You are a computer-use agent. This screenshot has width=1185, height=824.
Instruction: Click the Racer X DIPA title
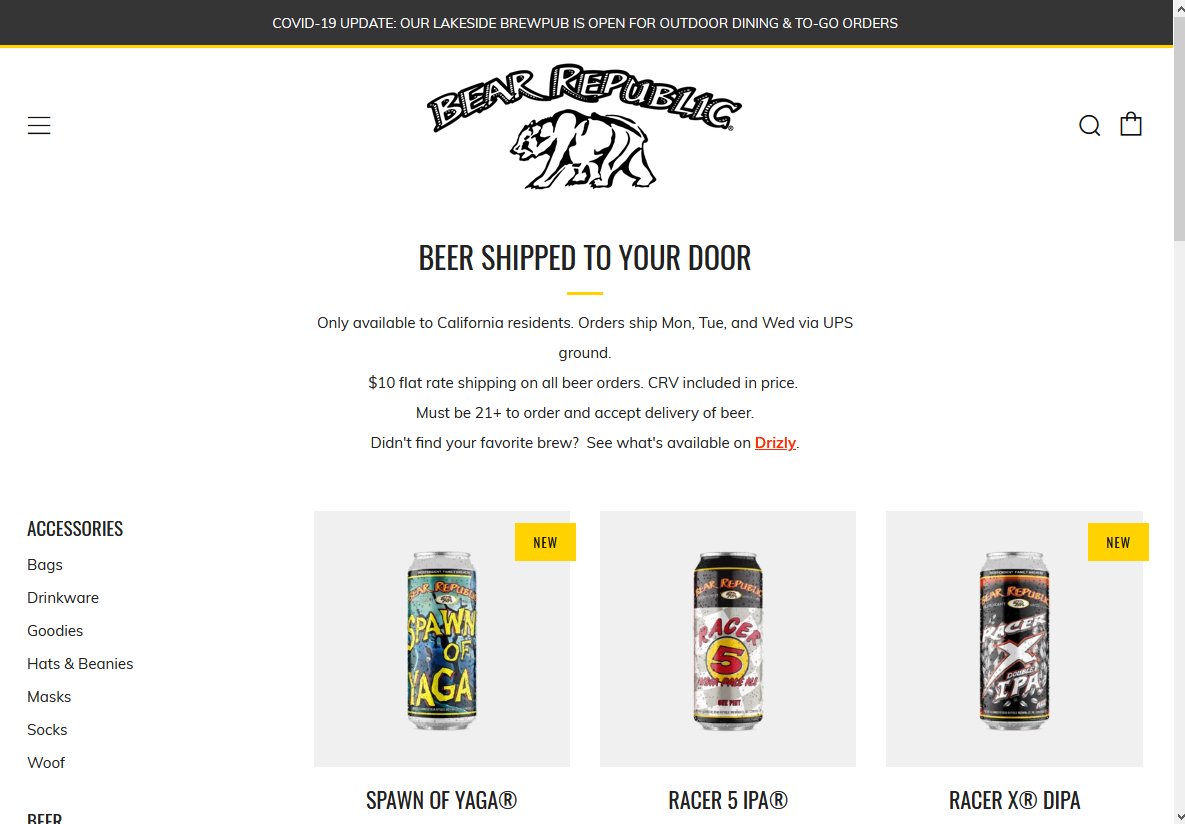point(1014,800)
